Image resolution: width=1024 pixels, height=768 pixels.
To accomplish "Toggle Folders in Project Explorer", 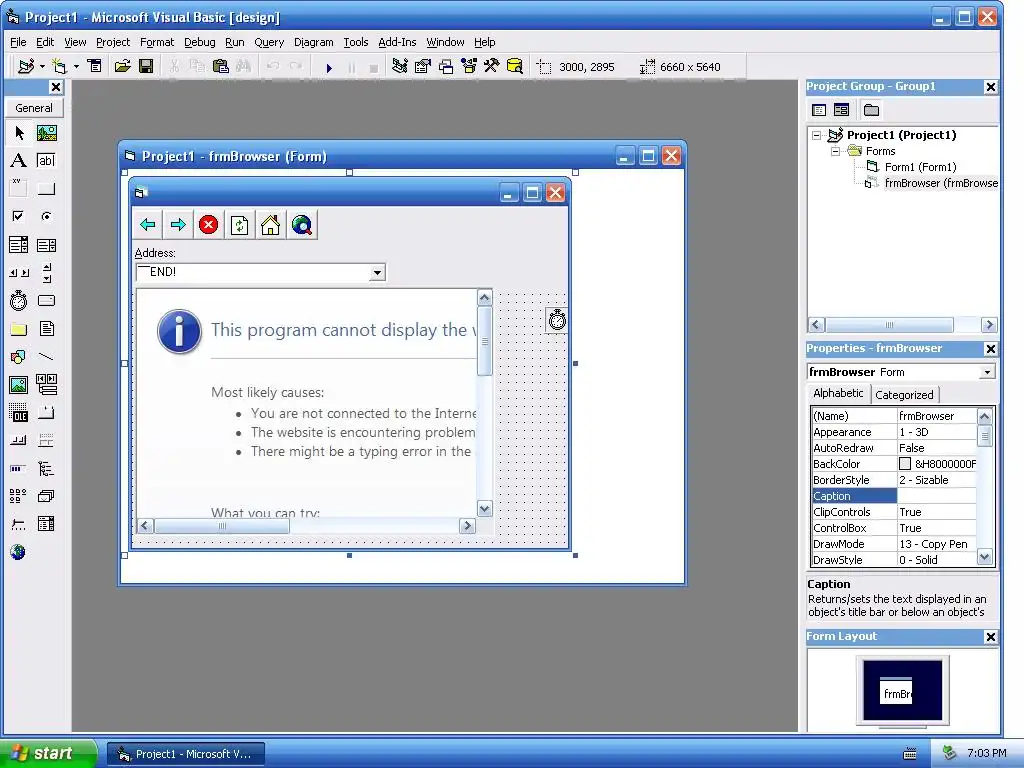I will [871, 110].
